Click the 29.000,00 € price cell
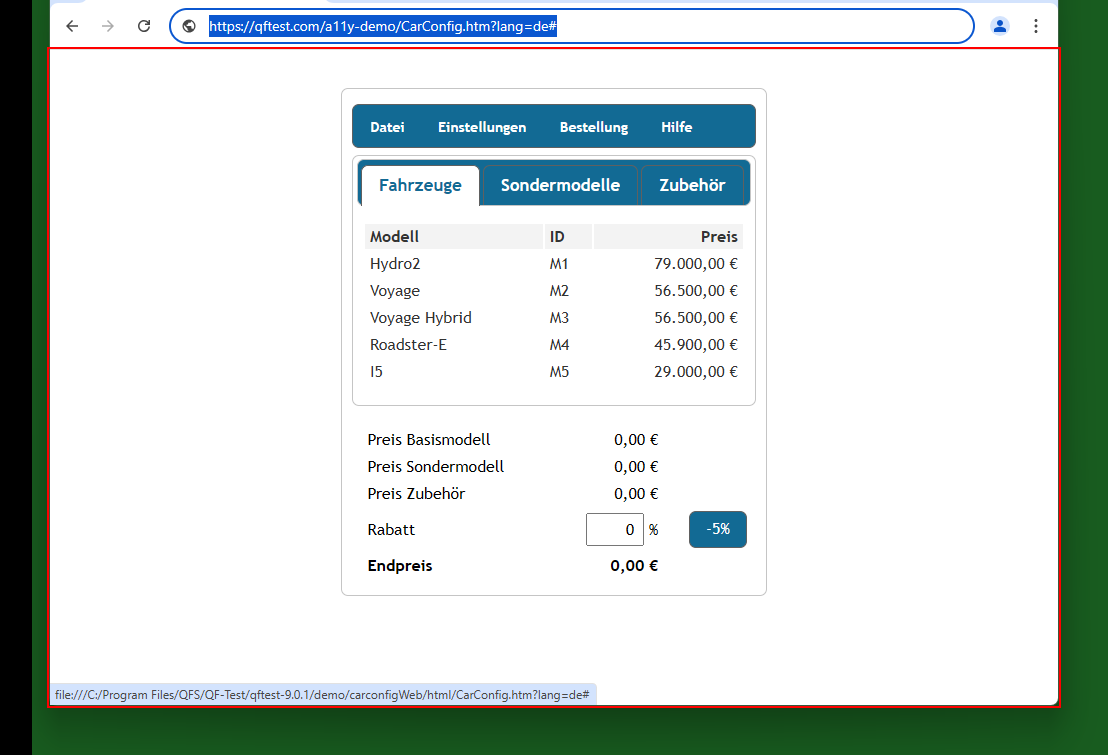The width and height of the screenshot is (1108, 755). (668, 371)
